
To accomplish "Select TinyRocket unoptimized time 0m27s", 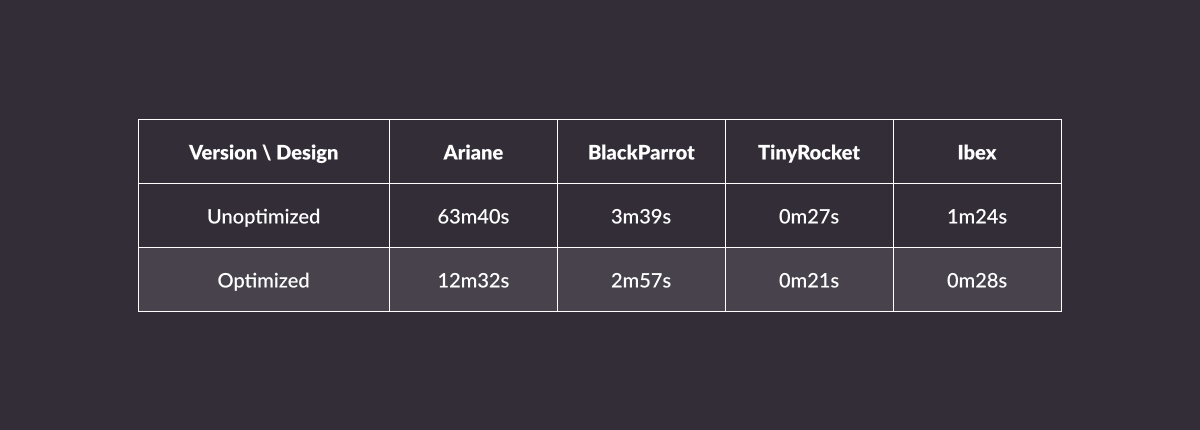I will pos(809,216).
